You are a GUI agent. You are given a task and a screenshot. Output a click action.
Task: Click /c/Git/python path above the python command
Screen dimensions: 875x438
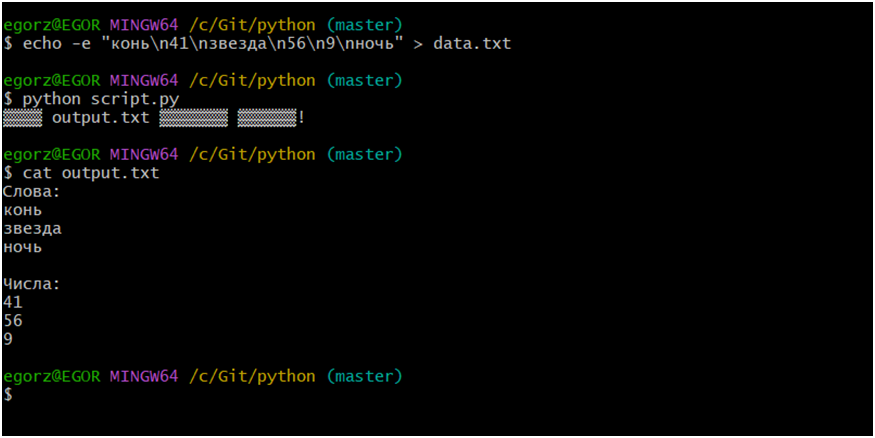tap(252, 80)
